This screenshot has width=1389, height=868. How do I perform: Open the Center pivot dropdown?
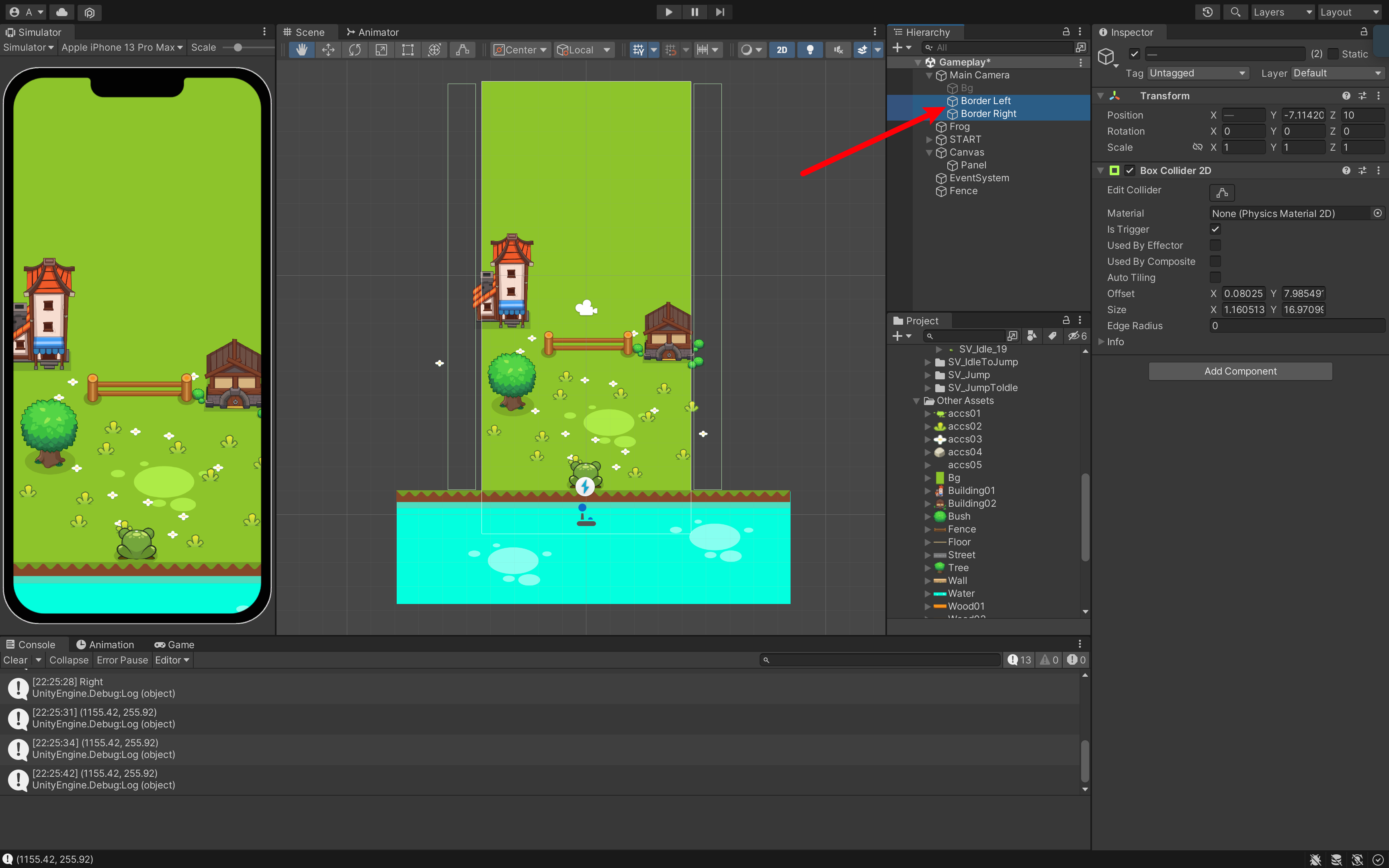point(520,50)
